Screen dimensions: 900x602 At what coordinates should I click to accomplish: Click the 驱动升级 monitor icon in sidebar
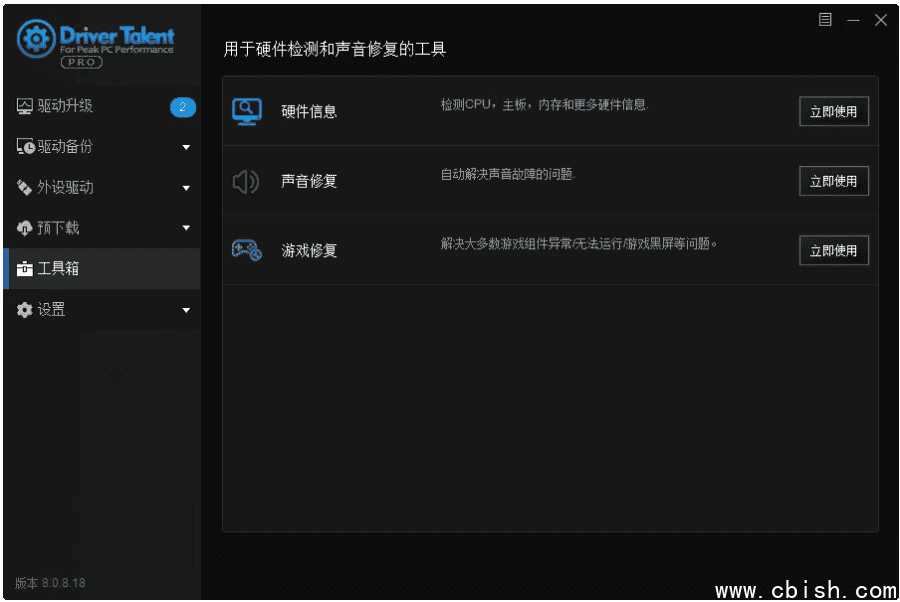pyautogui.click(x=24, y=105)
